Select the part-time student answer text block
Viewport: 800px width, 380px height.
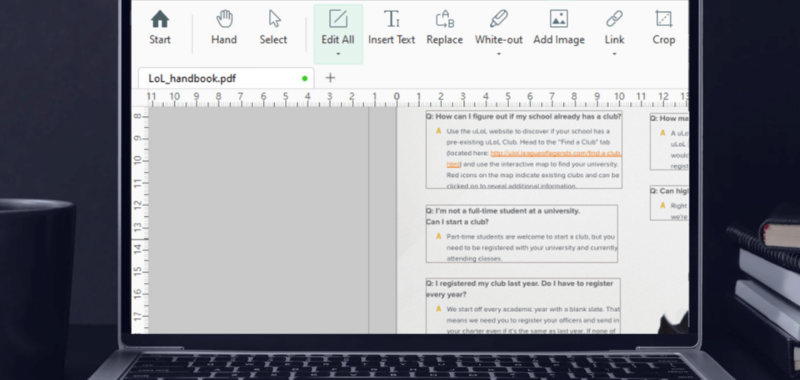pos(532,247)
